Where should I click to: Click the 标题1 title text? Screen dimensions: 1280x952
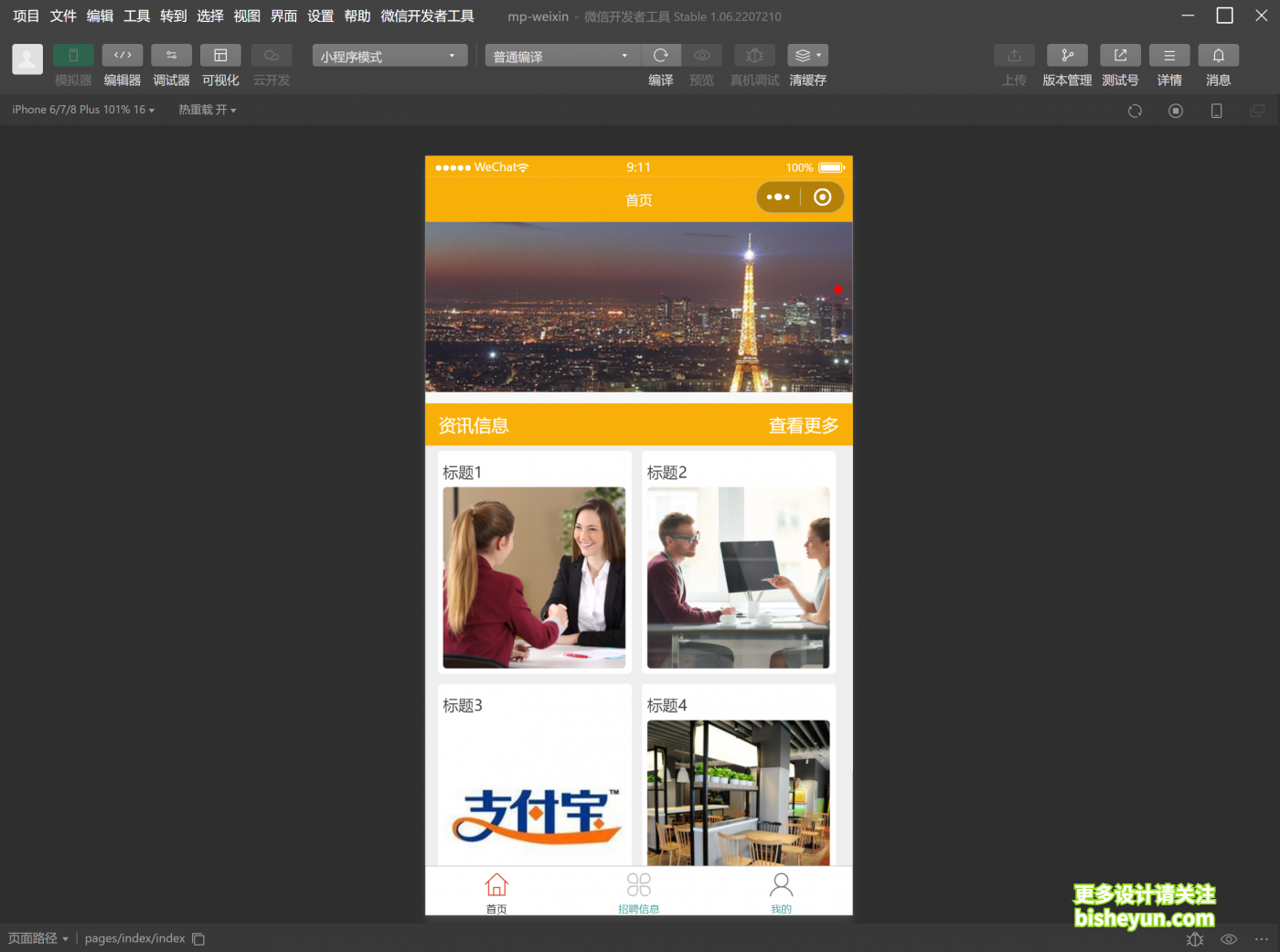pyautogui.click(x=462, y=472)
